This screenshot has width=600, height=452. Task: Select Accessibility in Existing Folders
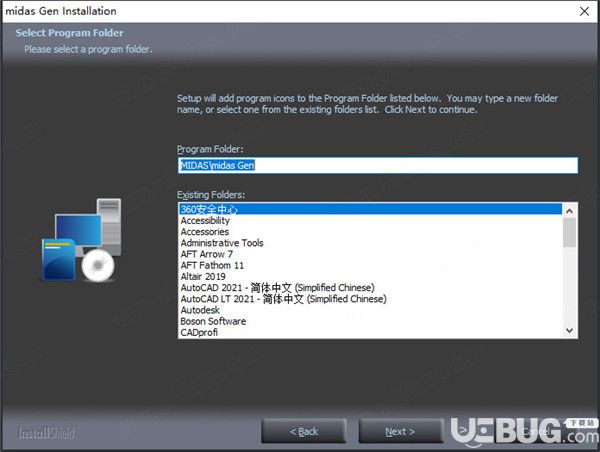(x=370, y=221)
